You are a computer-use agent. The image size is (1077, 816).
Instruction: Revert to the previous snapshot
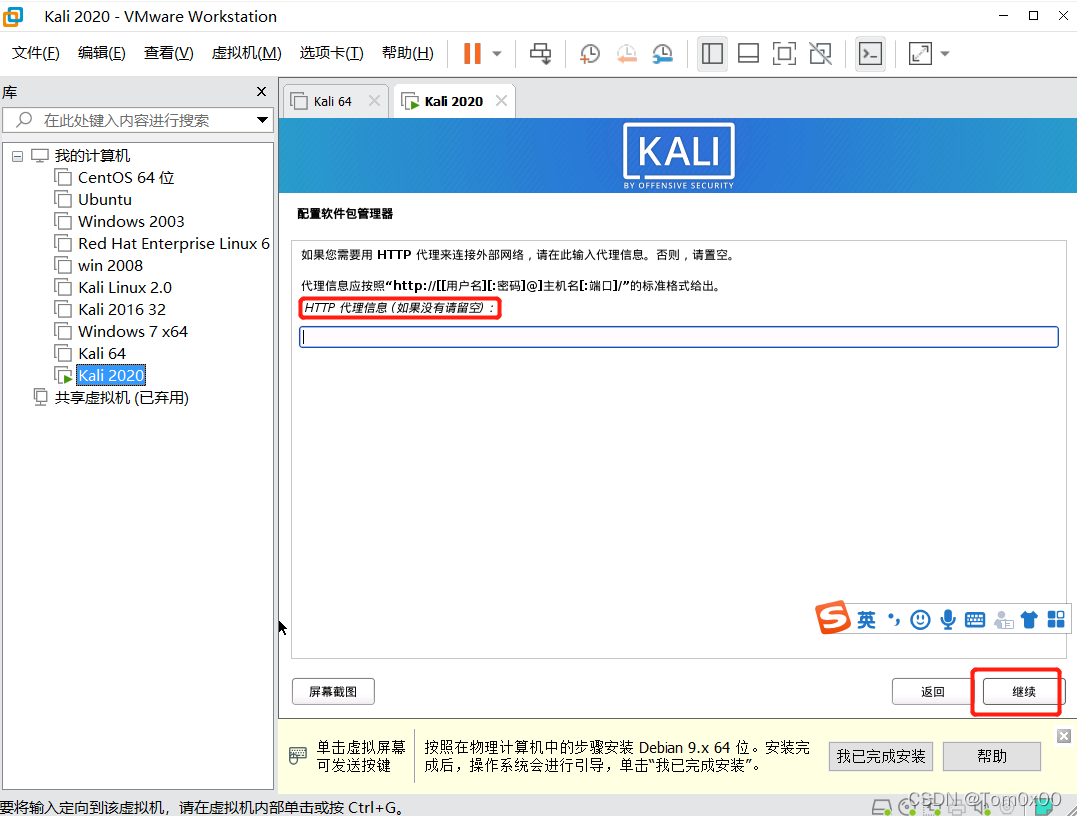pos(626,54)
